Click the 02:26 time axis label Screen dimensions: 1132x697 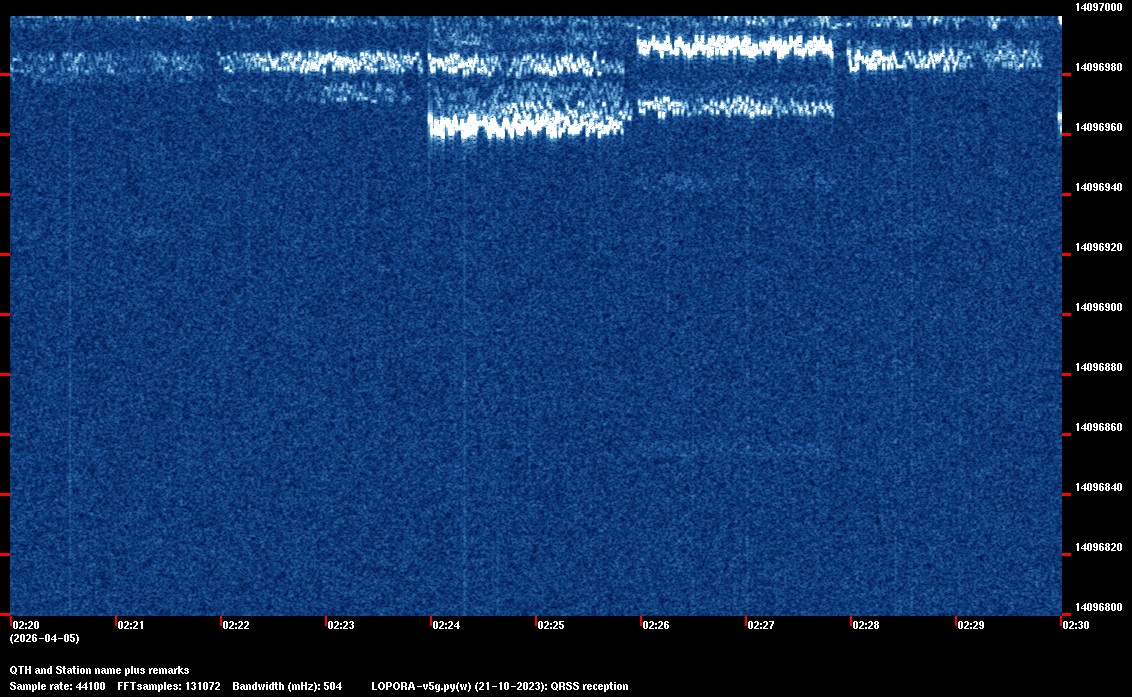pos(656,625)
